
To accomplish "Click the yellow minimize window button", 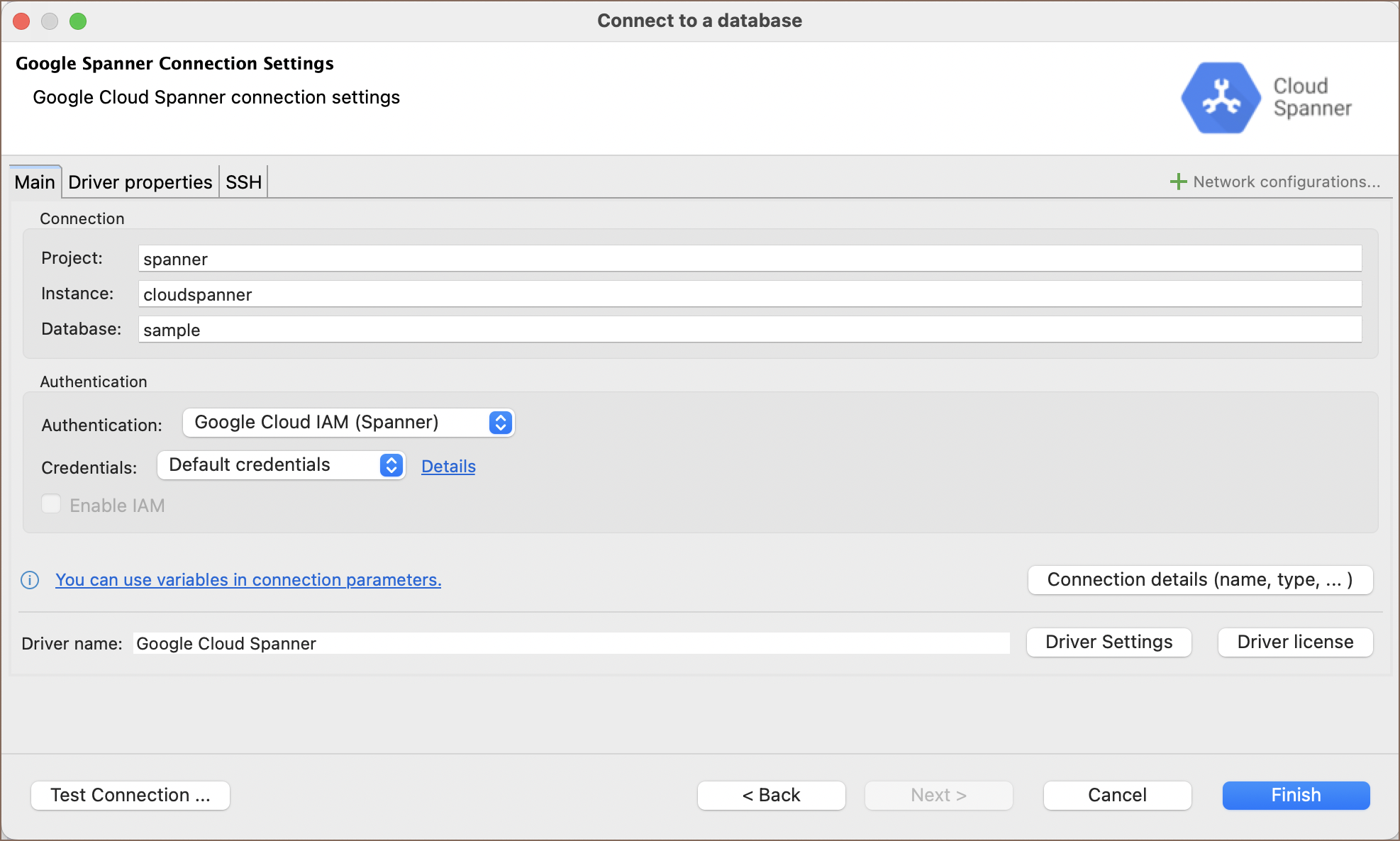I will click(50, 21).
